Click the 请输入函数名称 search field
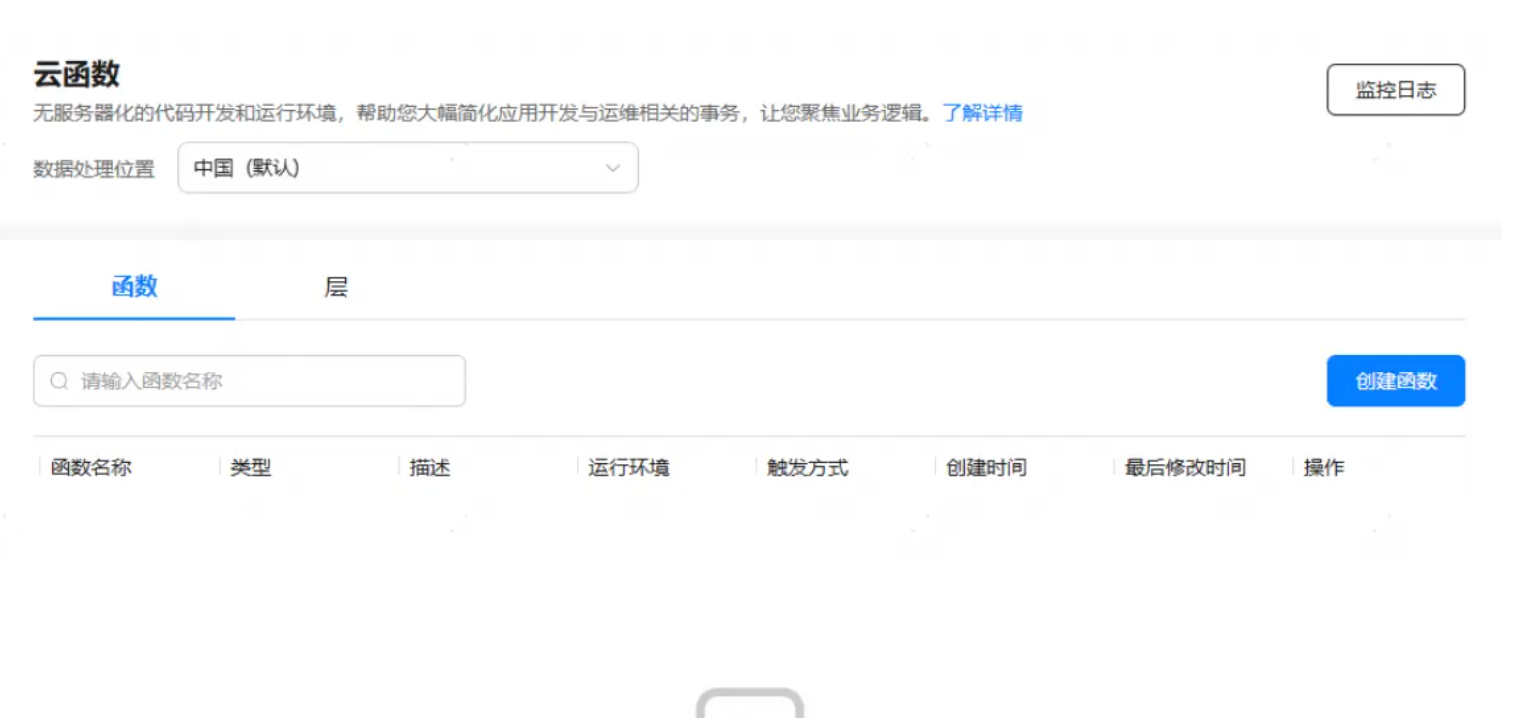This screenshot has width=1514, height=718. 249,381
